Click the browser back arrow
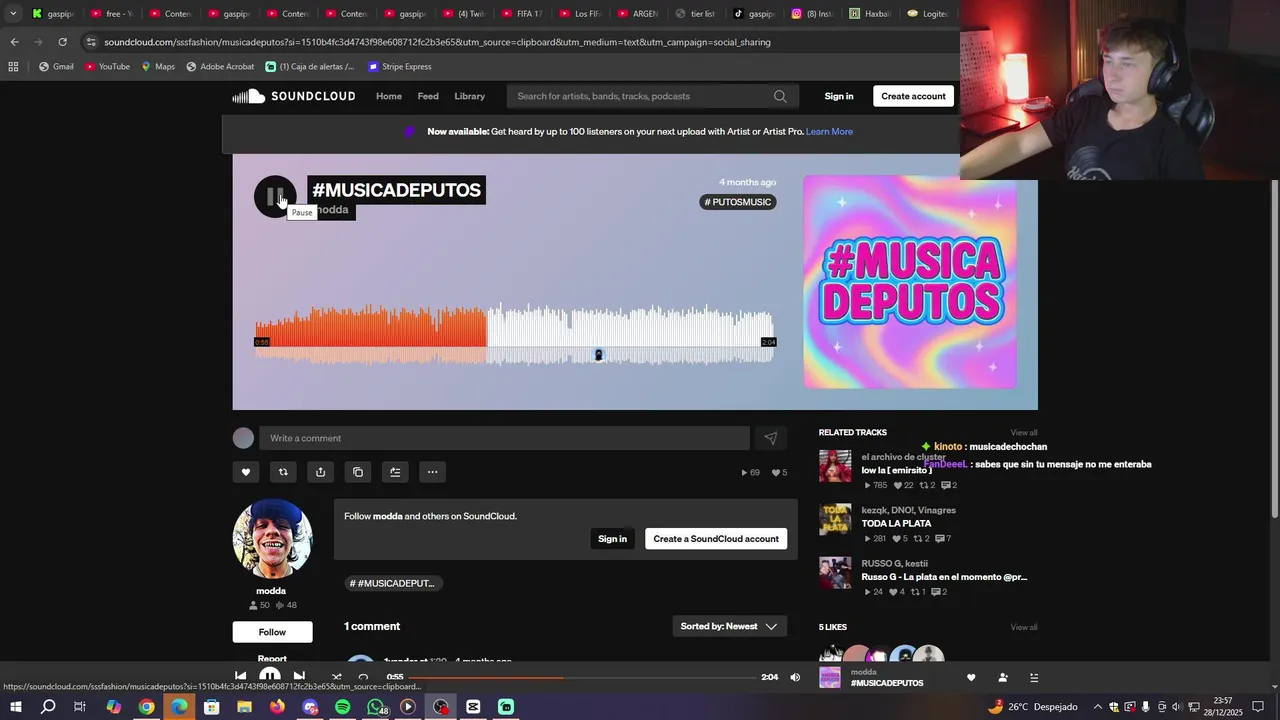Image resolution: width=1280 pixels, height=720 pixels. [14, 42]
